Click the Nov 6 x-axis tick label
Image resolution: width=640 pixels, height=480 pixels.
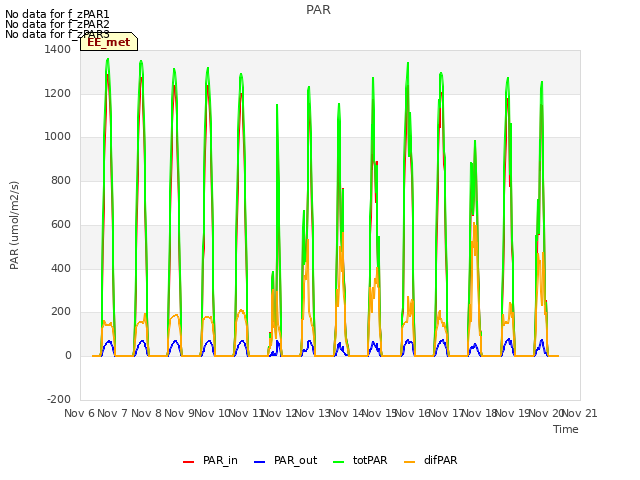click(79, 413)
